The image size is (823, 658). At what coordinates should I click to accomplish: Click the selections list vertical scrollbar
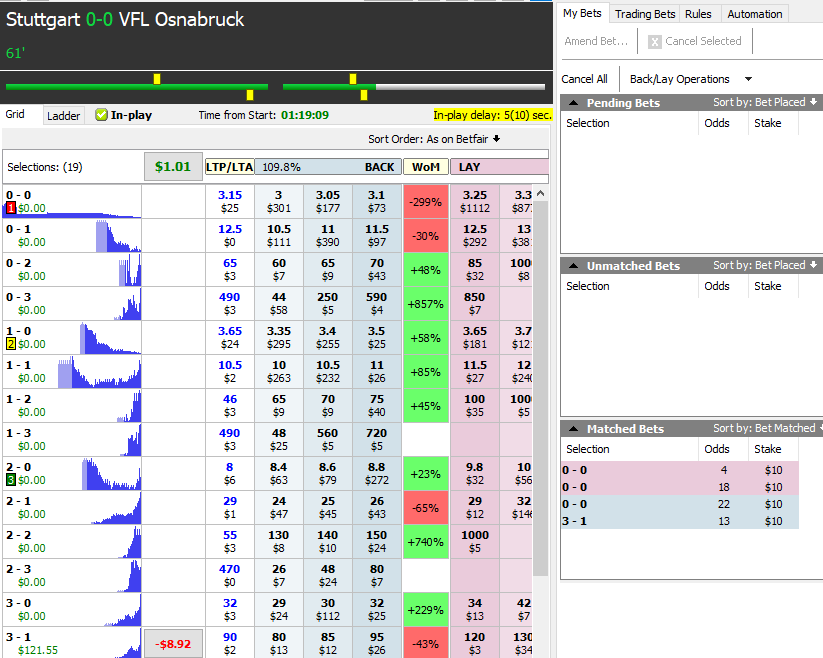[541, 388]
